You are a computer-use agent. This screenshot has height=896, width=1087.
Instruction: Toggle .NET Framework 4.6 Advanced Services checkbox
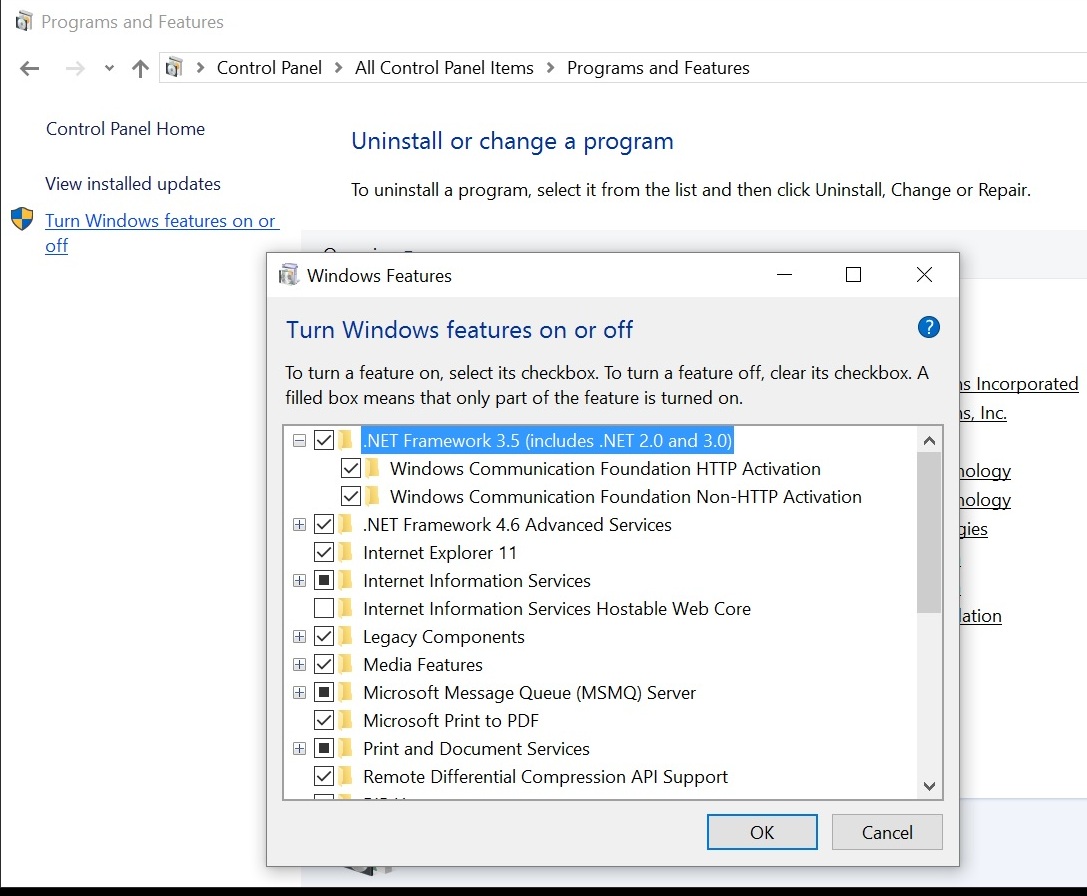coord(324,524)
